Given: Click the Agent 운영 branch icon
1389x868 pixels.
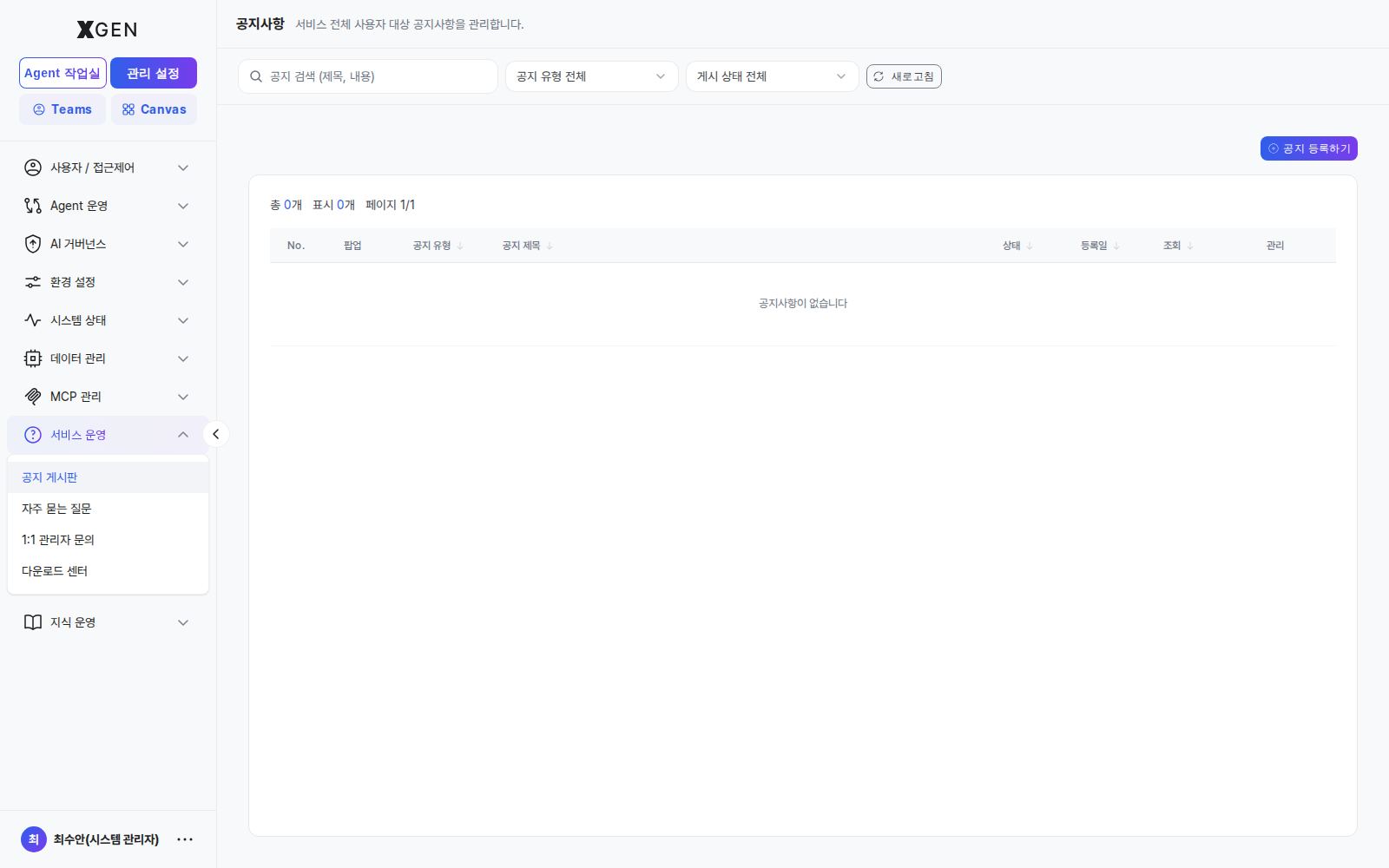Looking at the screenshot, I should 33,206.
